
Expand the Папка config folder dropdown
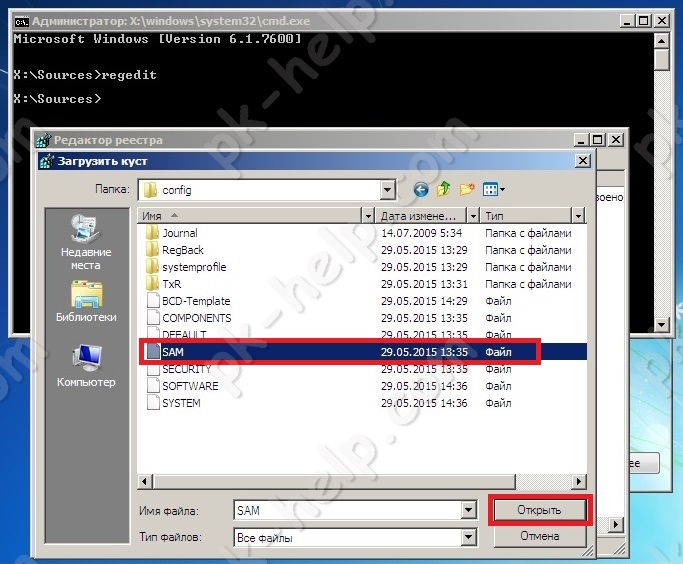pyautogui.click(x=387, y=189)
